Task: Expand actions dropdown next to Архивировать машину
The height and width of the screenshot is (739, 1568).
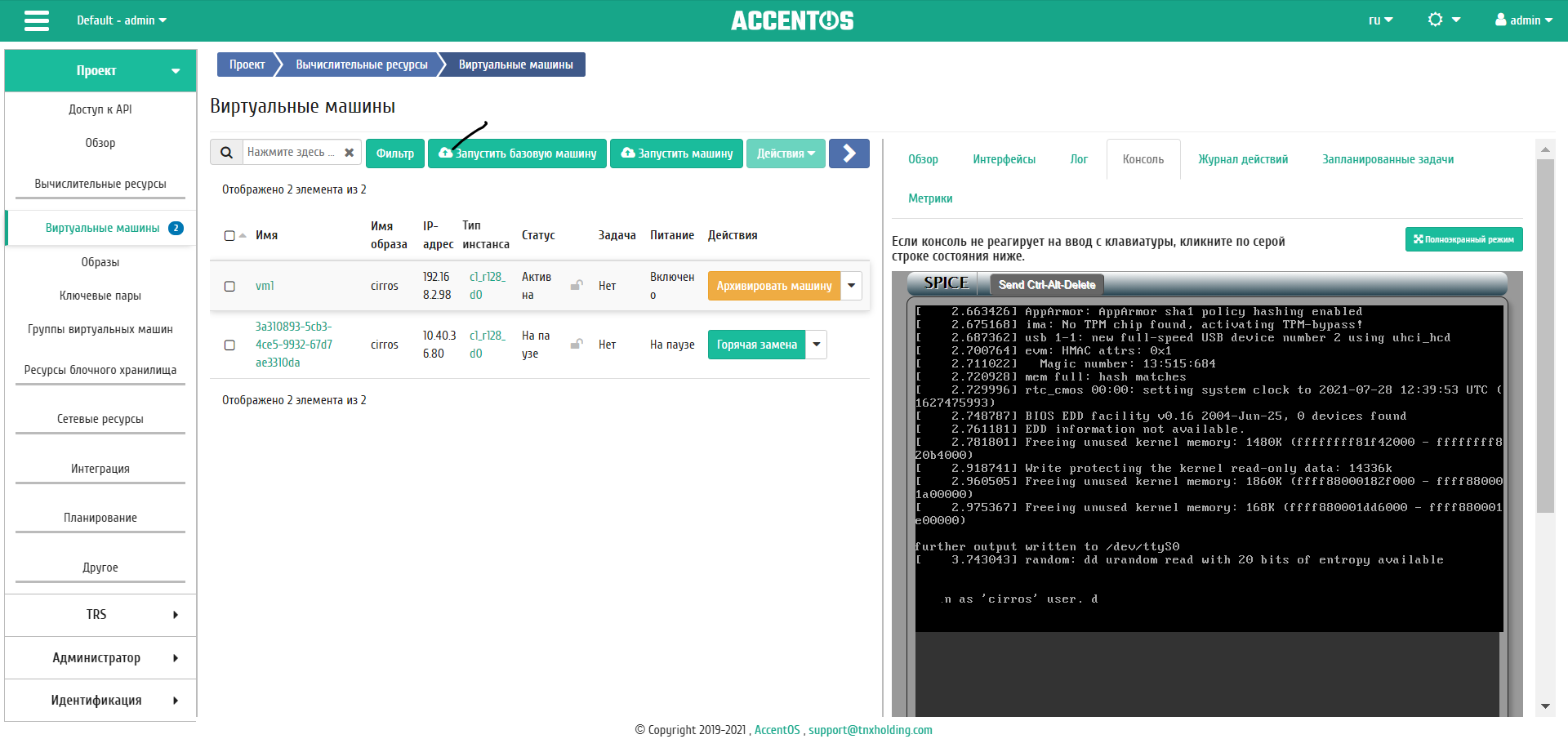Action: point(852,286)
